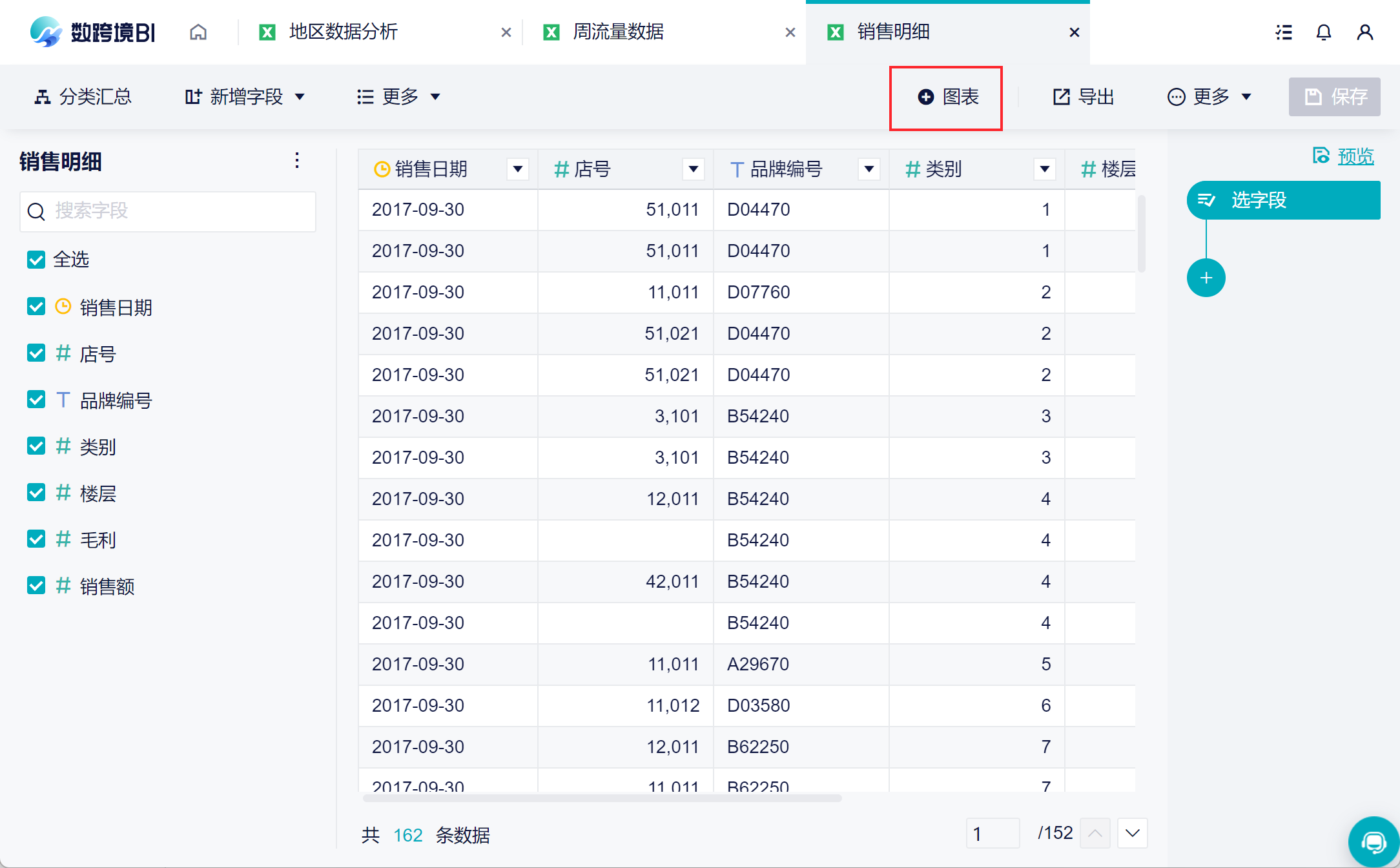The image size is (1400, 868).
Task: Click the table's horizontal scrollbar
Action: (602, 798)
